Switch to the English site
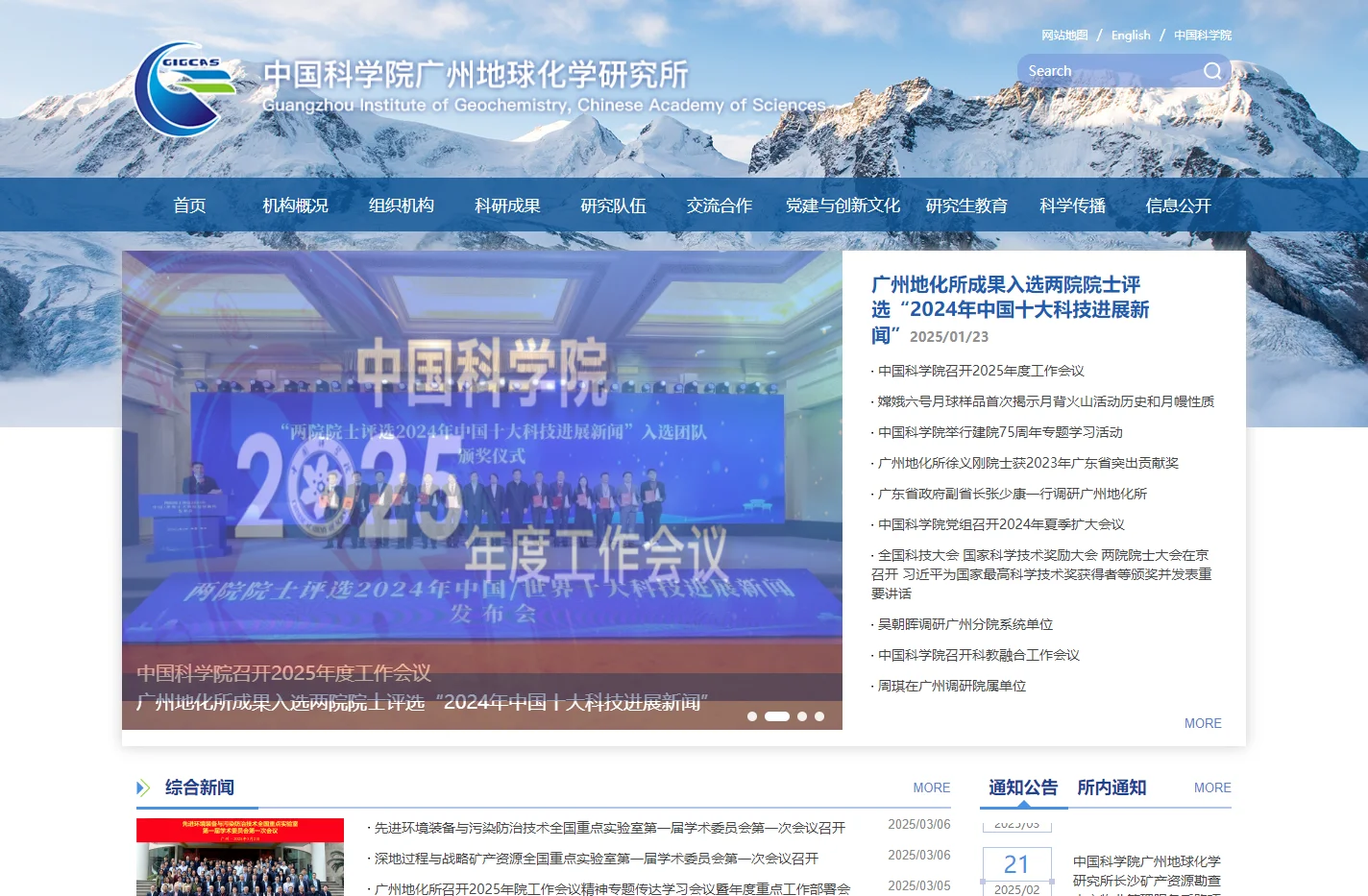 tap(1131, 36)
